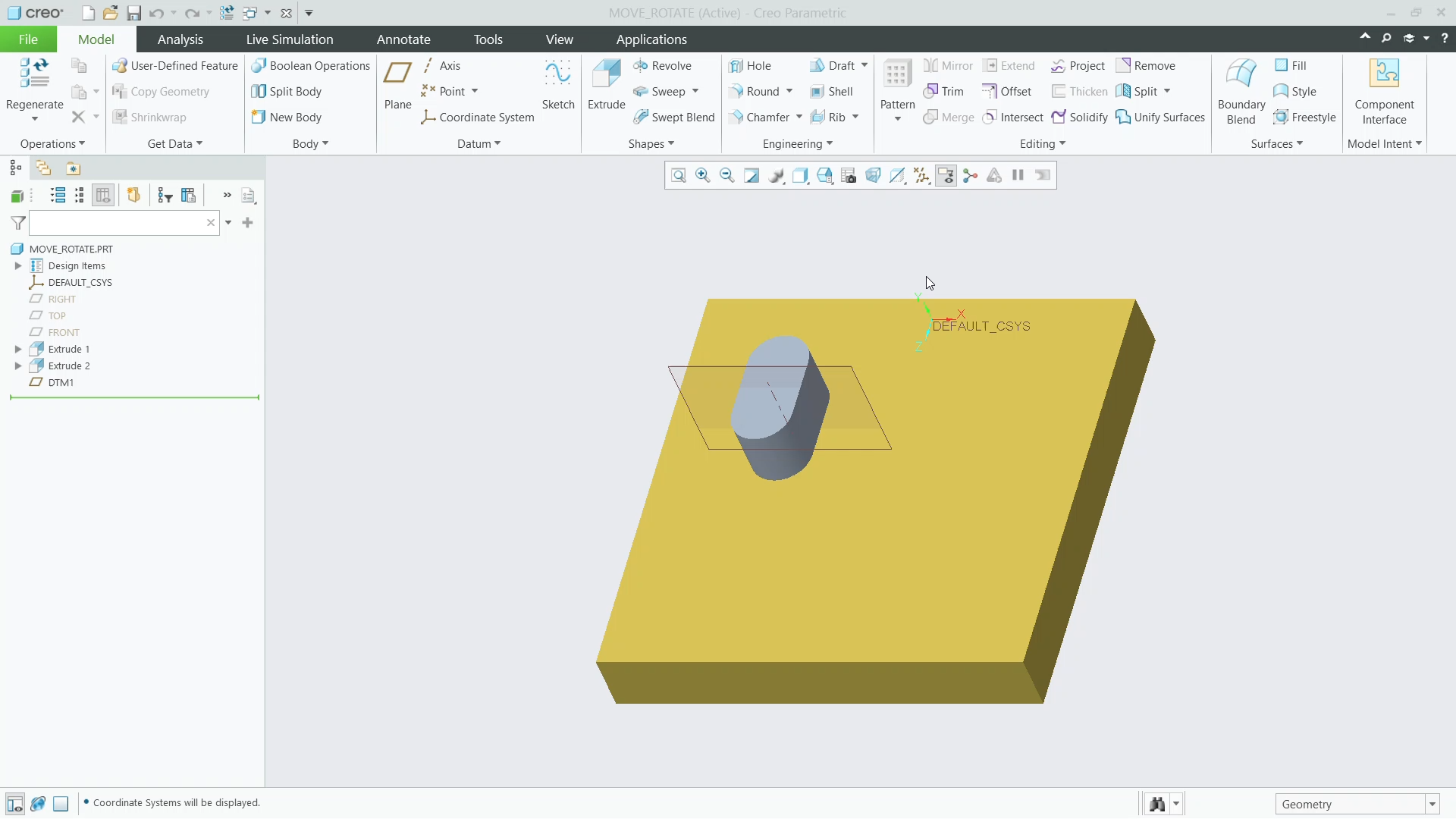Click User-Defined Feature button

(175, 66)
